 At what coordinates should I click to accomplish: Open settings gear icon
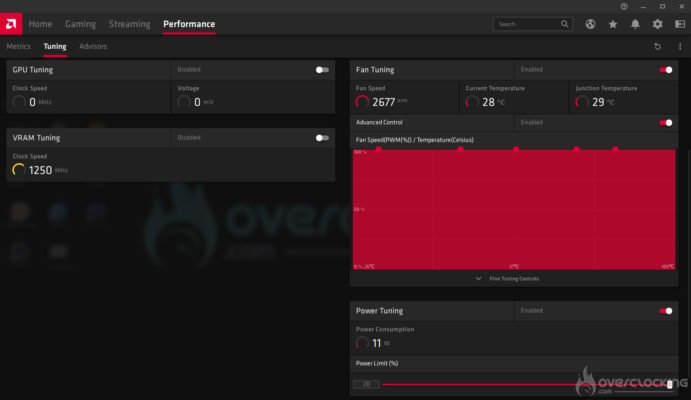point(658,24)
